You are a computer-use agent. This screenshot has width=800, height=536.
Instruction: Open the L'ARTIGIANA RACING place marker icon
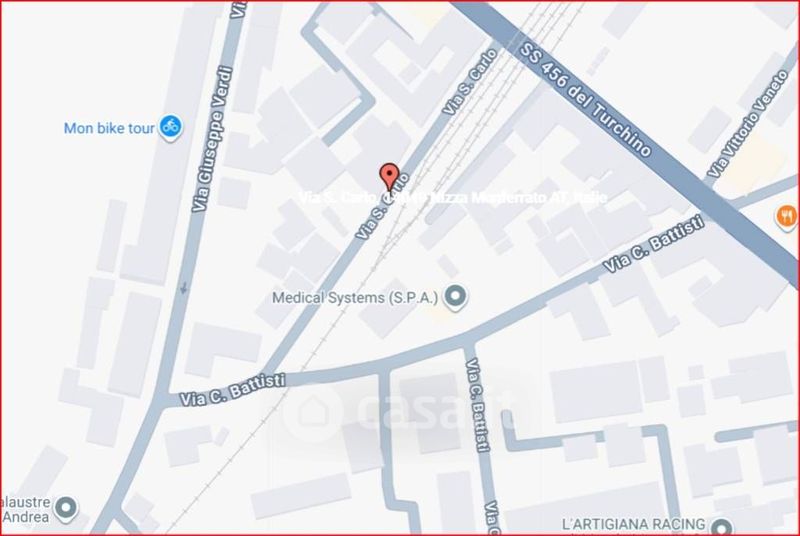(x=722, y=525)
